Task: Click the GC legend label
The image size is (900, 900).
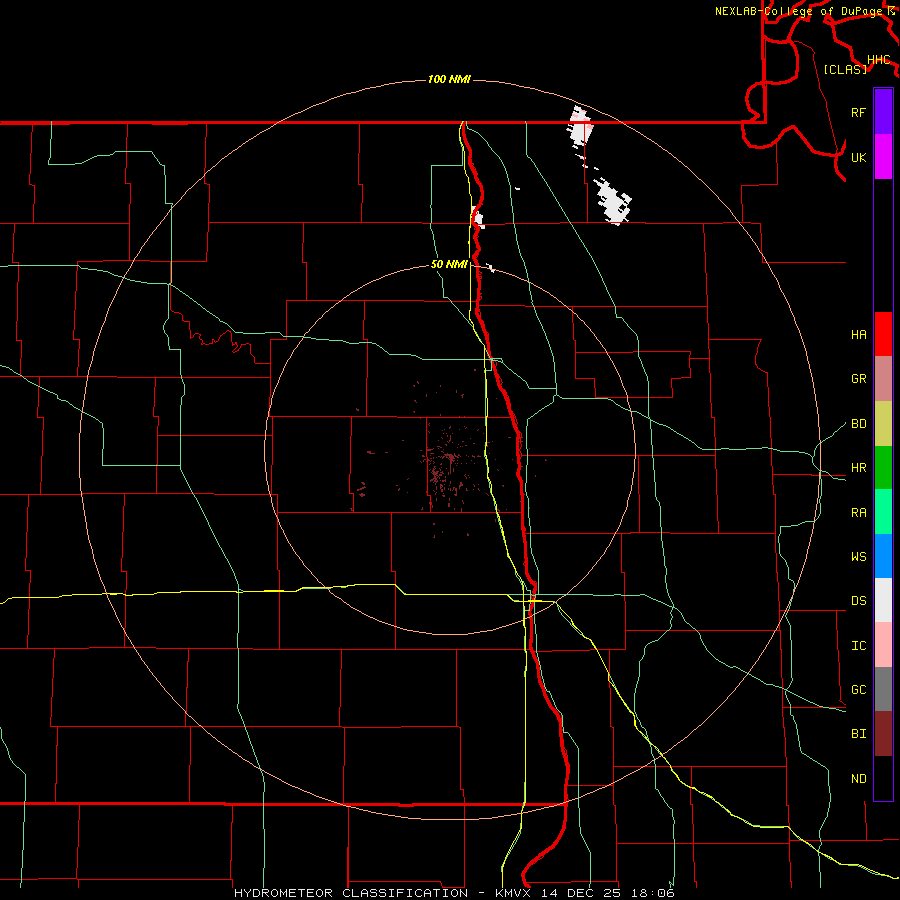Action: [x=858, y=689]
